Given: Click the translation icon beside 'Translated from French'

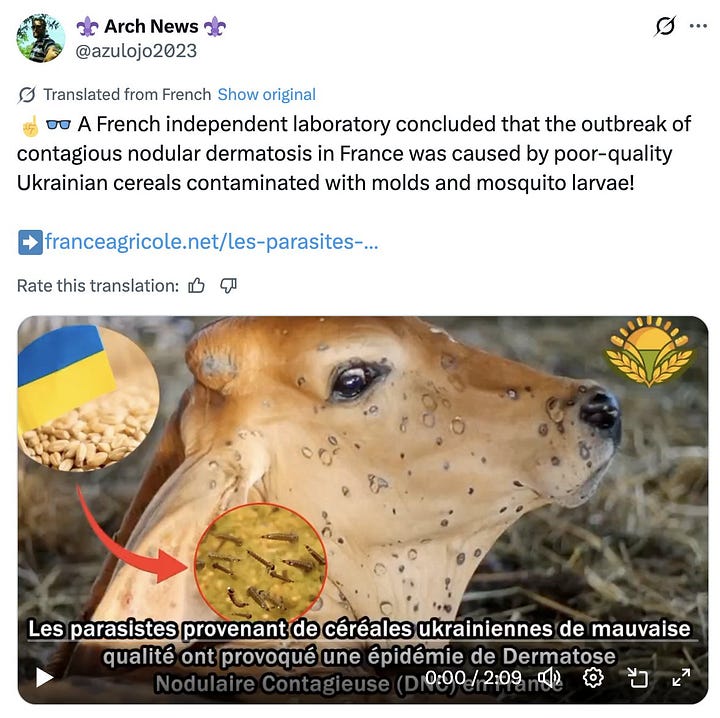Looking at the screenshot, I should pyautogui.click(x=27, y=95).
